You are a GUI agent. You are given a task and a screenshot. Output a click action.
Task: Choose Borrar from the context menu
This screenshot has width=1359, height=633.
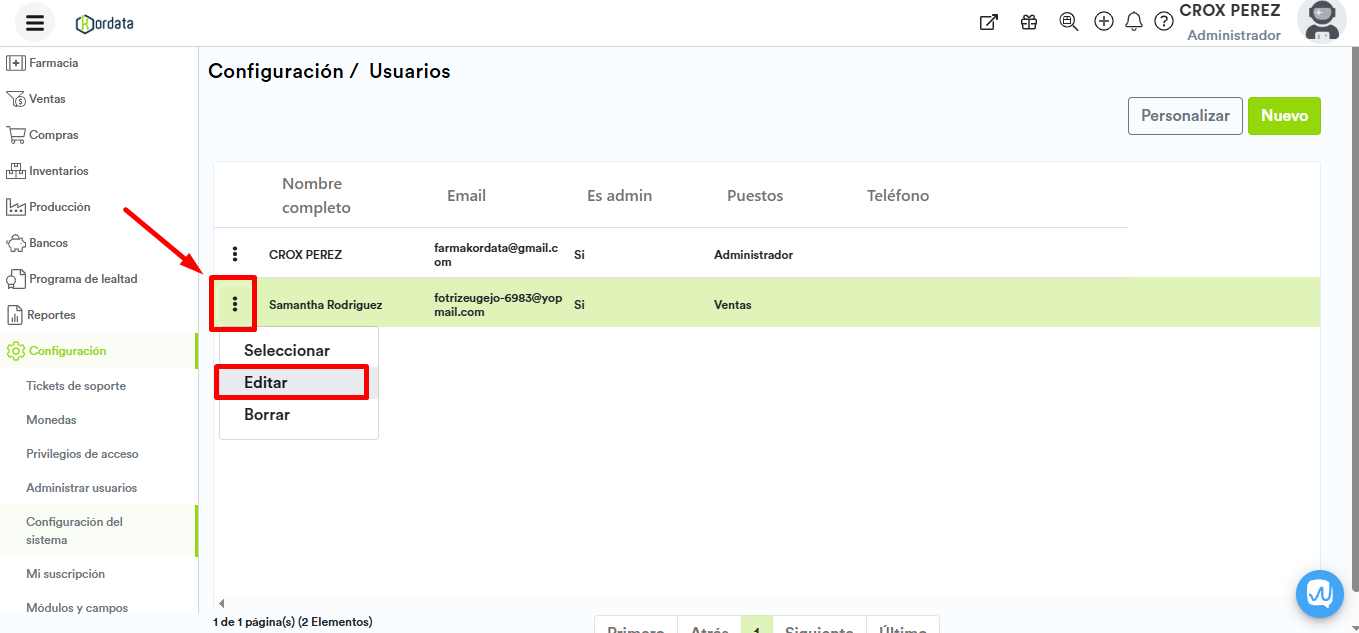pos(267,415)
